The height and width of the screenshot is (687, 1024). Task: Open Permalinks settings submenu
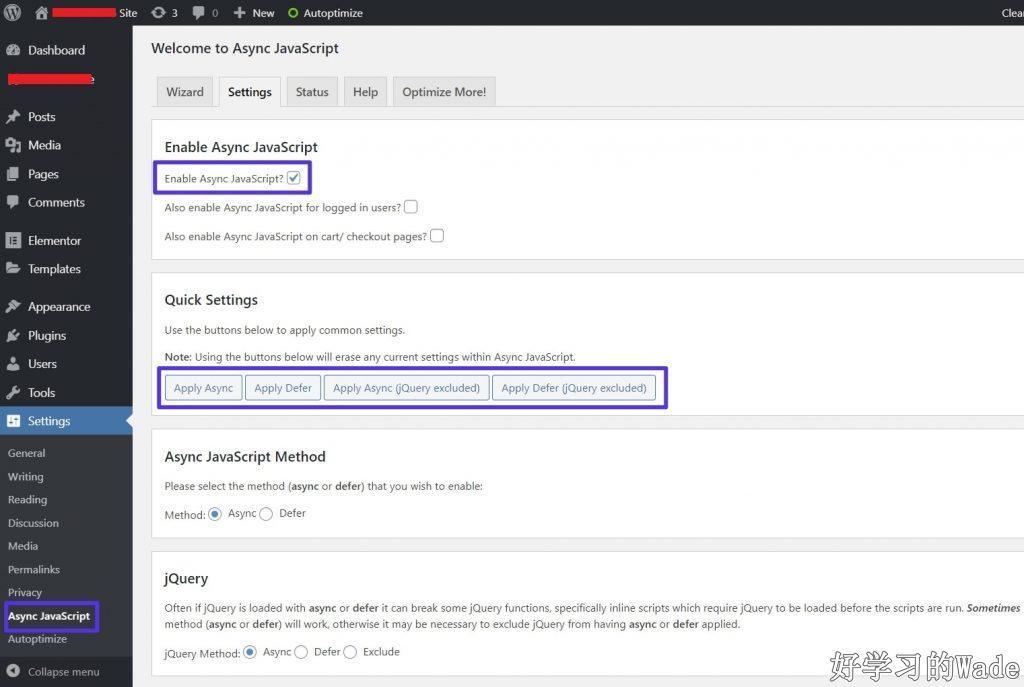[x=34, y=569]
